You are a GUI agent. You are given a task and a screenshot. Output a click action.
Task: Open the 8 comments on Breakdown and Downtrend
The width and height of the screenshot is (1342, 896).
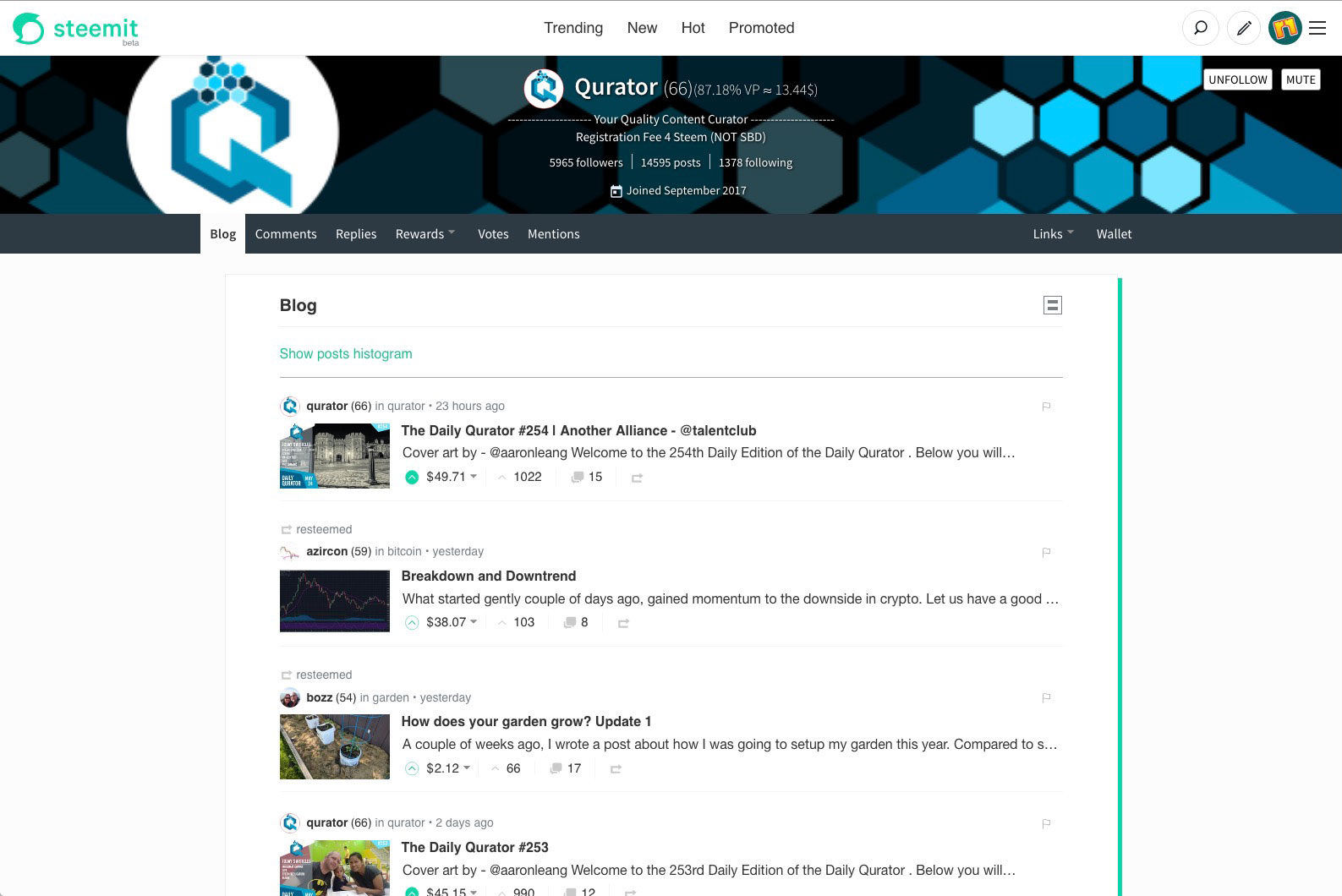coord(576,622)
